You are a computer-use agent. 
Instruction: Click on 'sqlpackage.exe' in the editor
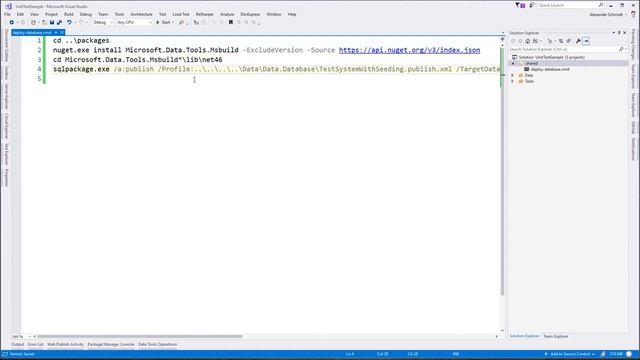[x=81, y=69]
